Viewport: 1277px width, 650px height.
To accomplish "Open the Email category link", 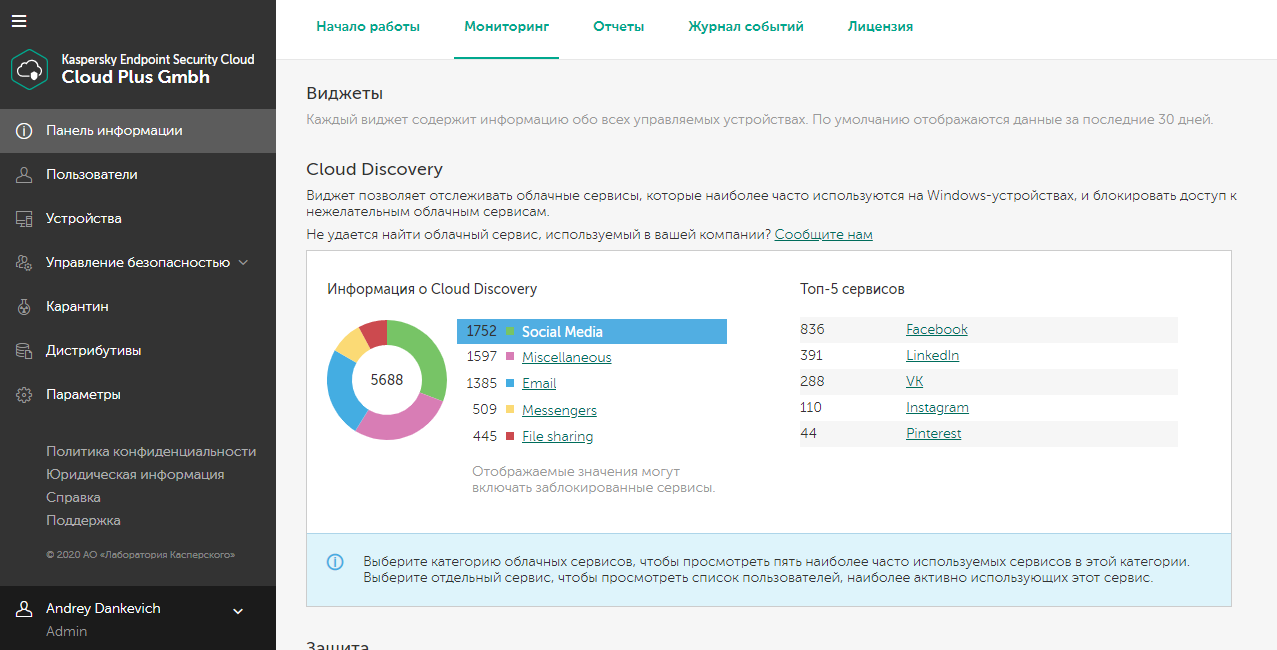I will (x=539, y=384).
